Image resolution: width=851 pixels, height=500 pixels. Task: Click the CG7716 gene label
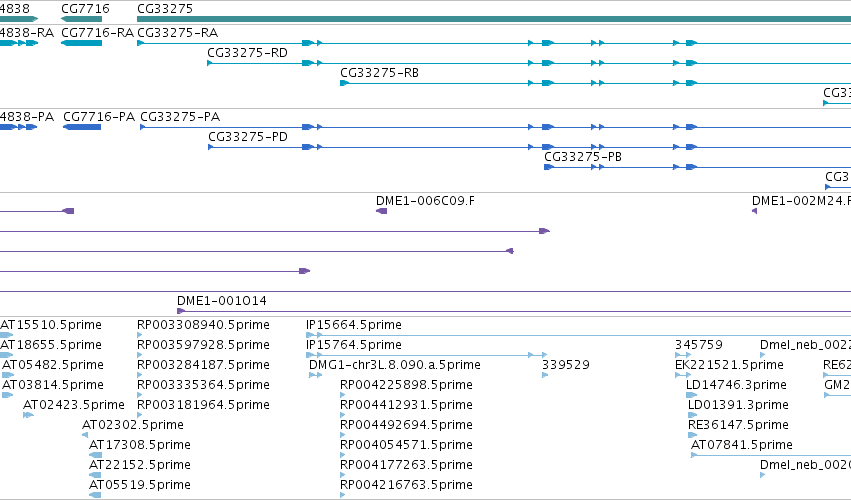pyautogui.click(x=85, y=9)
